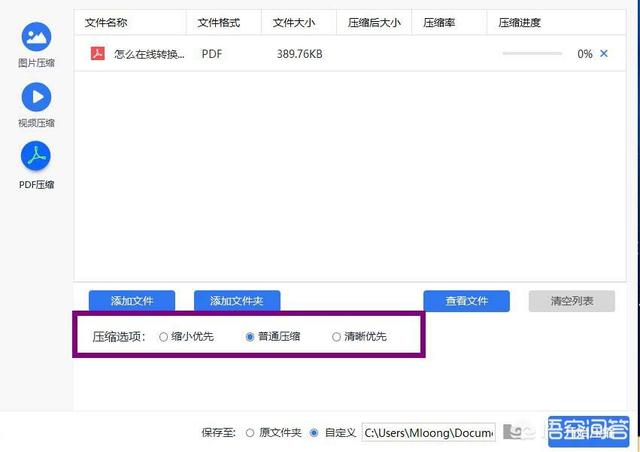Click the 添加文件夹 button

tap(237, 301)
